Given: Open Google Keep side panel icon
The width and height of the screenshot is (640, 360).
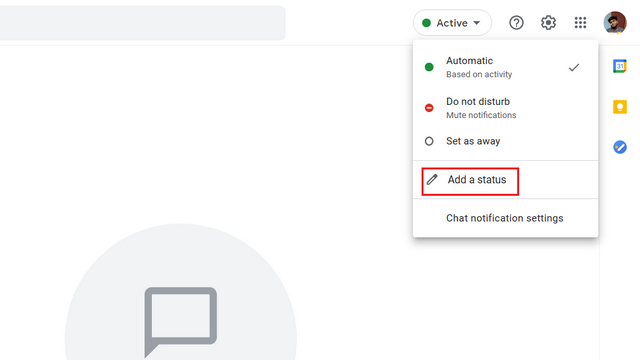Looking at the screenshot, I should [x=620, y=107].
